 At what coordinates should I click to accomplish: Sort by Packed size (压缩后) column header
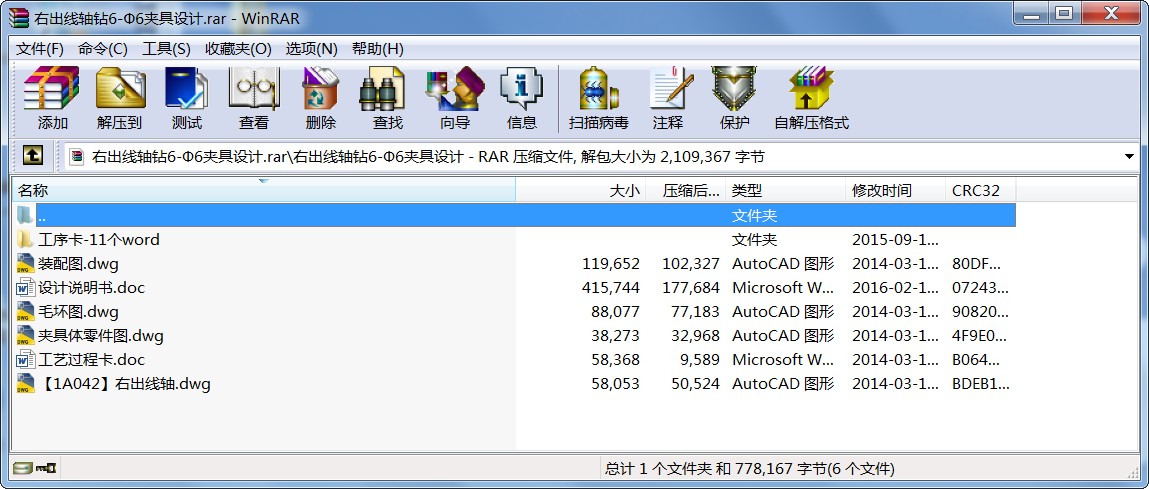pos(686,191)
